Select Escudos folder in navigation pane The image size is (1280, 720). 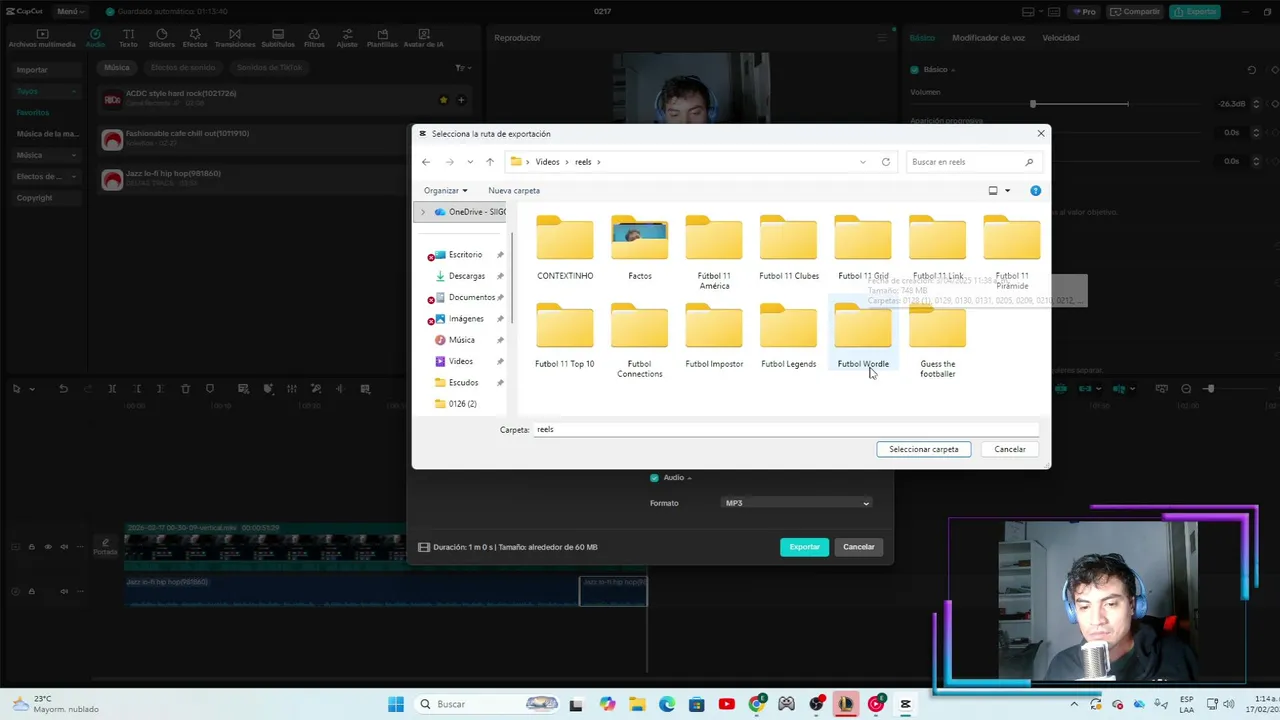463,382
